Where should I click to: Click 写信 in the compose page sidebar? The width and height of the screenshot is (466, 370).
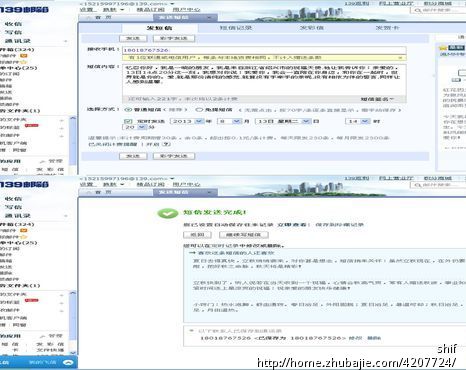click(x=14, y=32)
